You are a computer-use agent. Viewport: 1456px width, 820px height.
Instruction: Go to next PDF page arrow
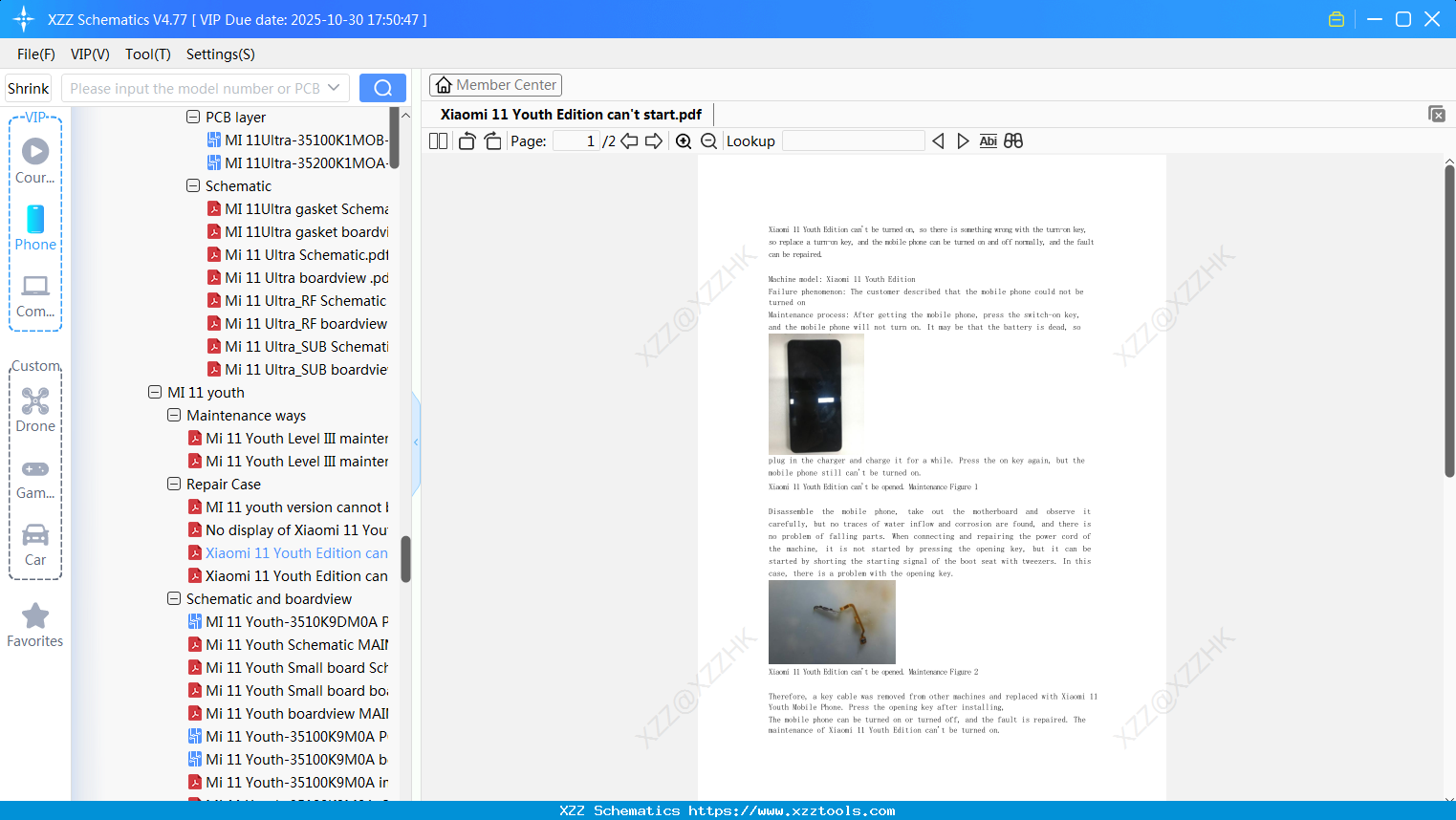coord(654,141)
